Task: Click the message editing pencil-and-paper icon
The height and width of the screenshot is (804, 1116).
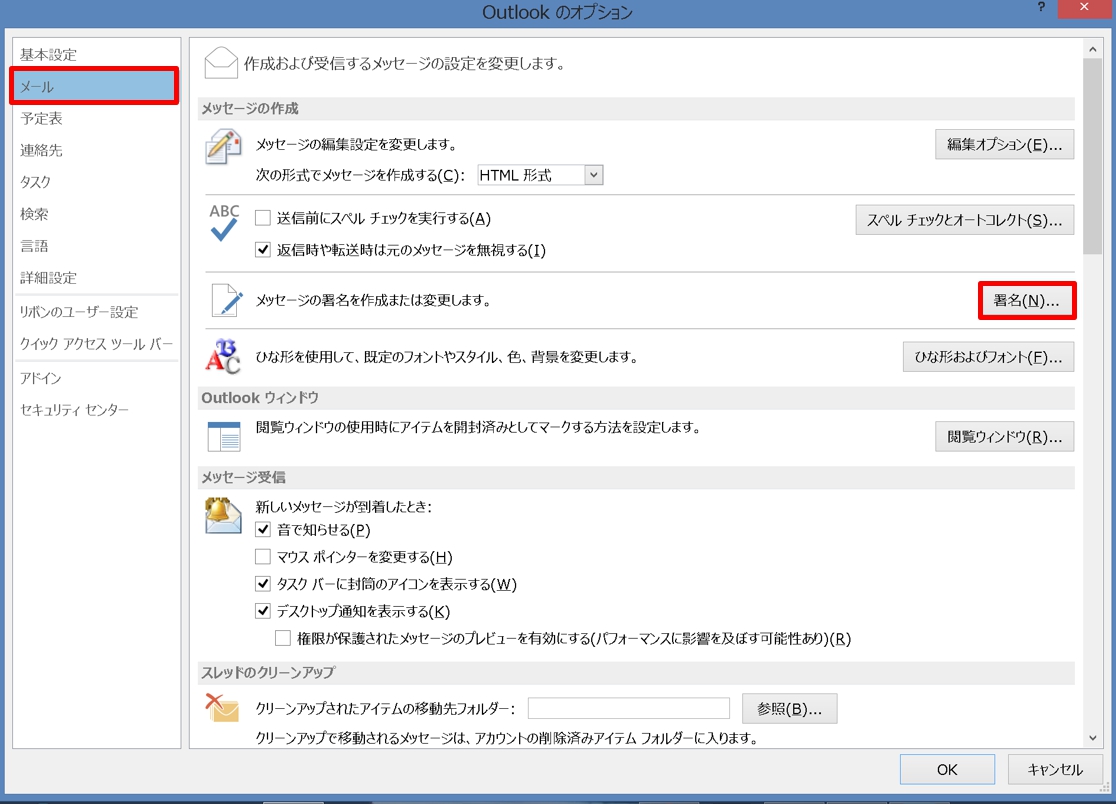Action: 223,147
